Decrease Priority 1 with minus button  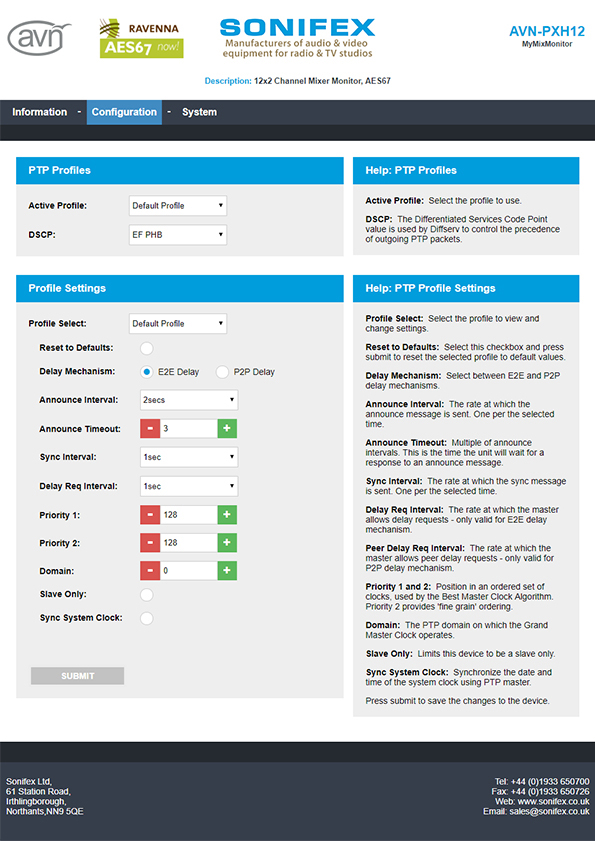(150, 514)
